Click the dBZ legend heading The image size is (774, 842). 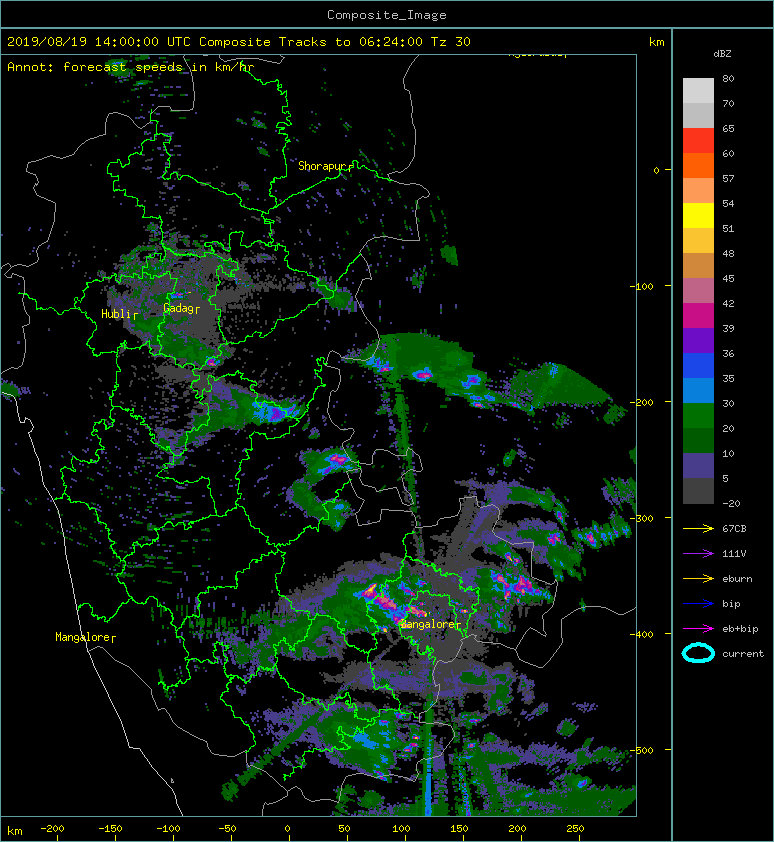point(722,54)
